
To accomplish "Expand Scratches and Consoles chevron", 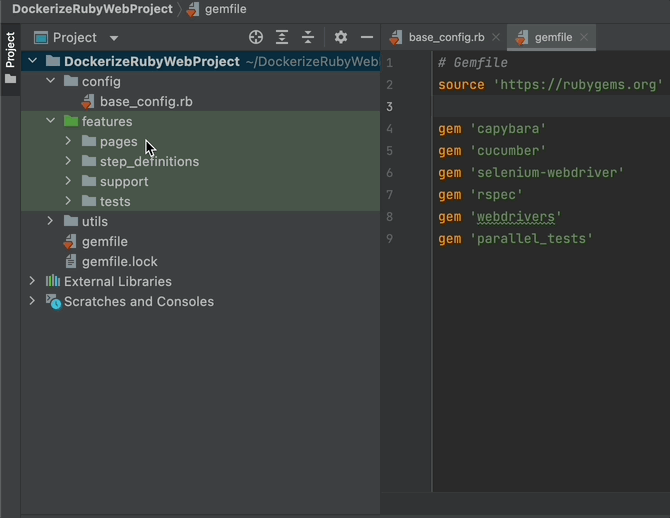I will [x=32, y=301].
